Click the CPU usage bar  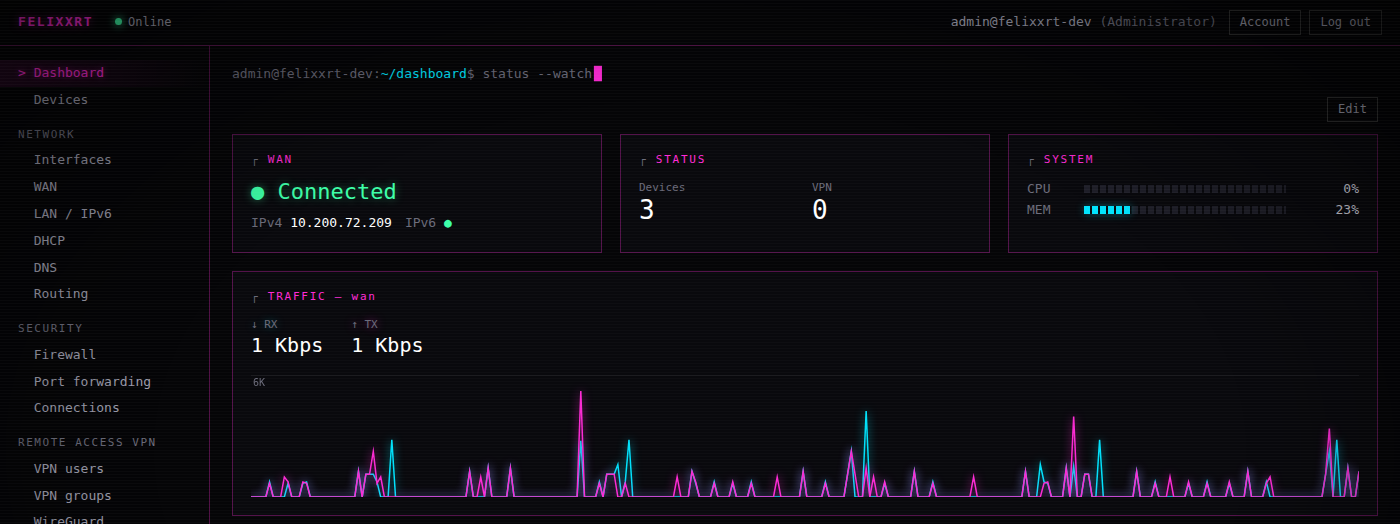coord(1185,189)
